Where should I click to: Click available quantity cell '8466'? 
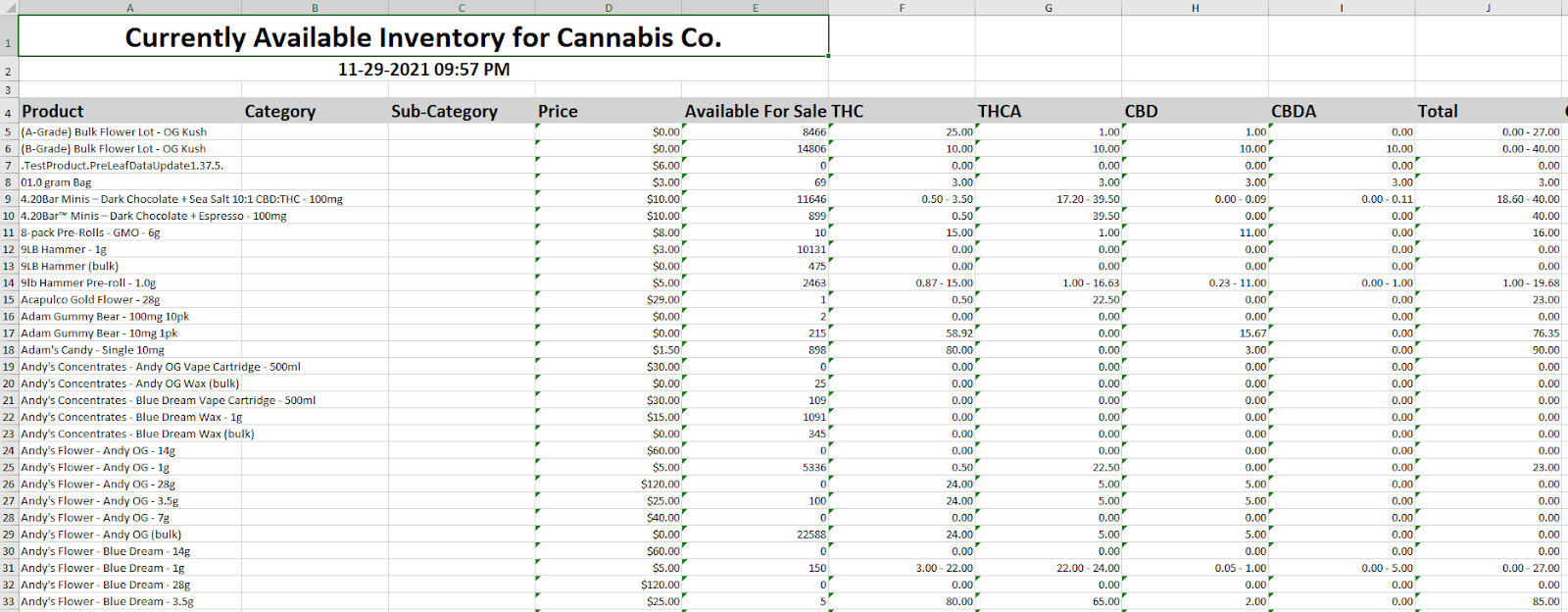(756, 131)
